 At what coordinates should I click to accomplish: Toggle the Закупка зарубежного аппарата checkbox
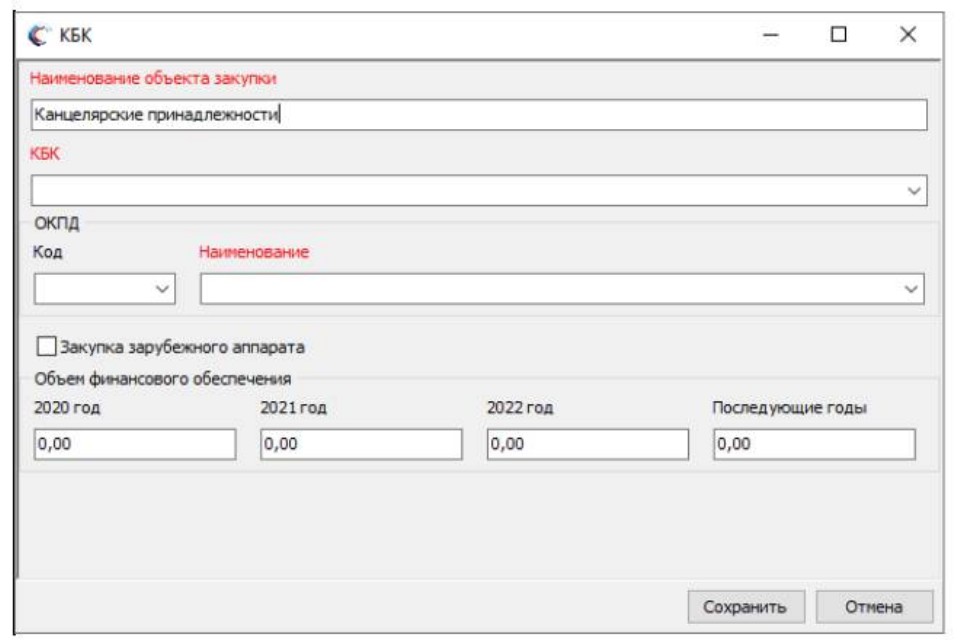[x=45, y=348]
